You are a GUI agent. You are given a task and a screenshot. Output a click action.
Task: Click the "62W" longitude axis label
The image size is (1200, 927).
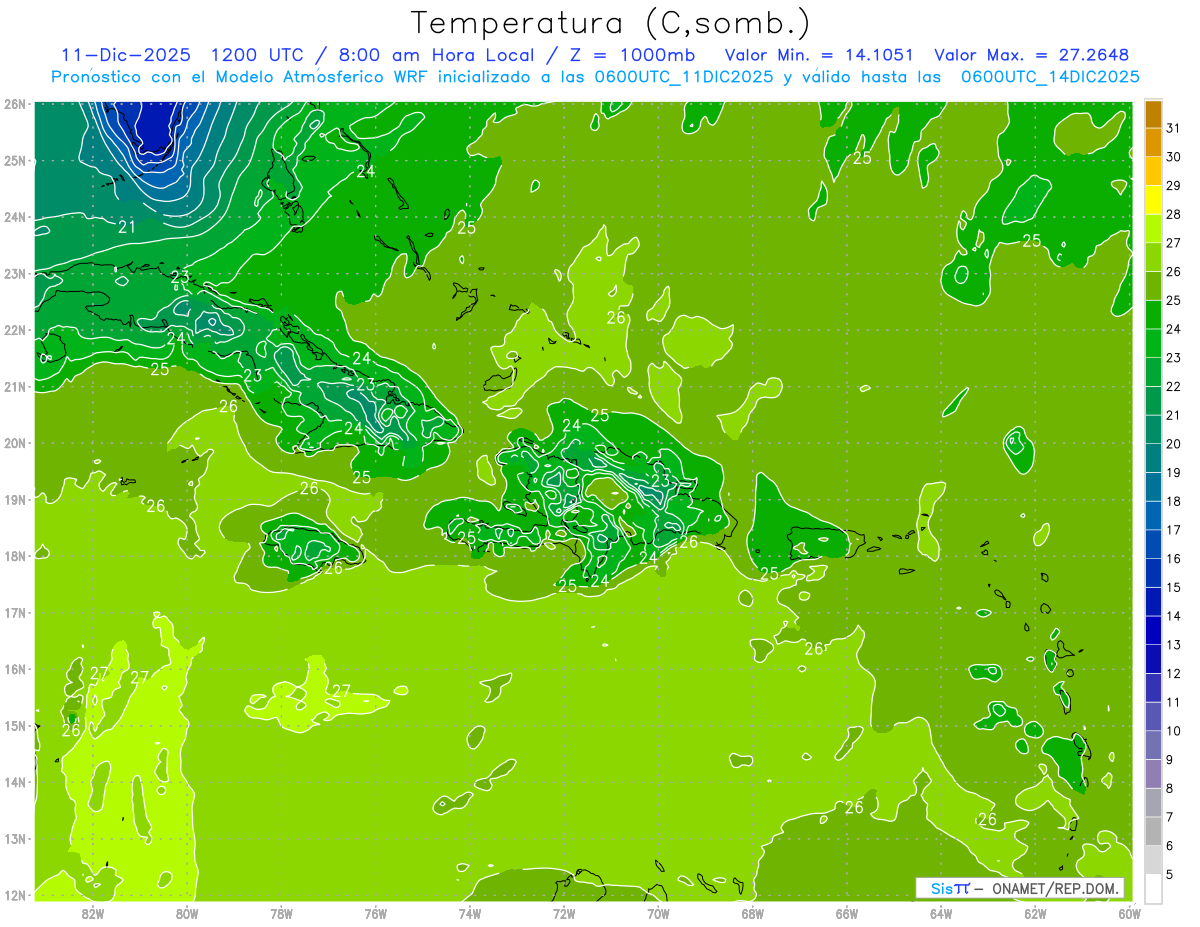1035,913
